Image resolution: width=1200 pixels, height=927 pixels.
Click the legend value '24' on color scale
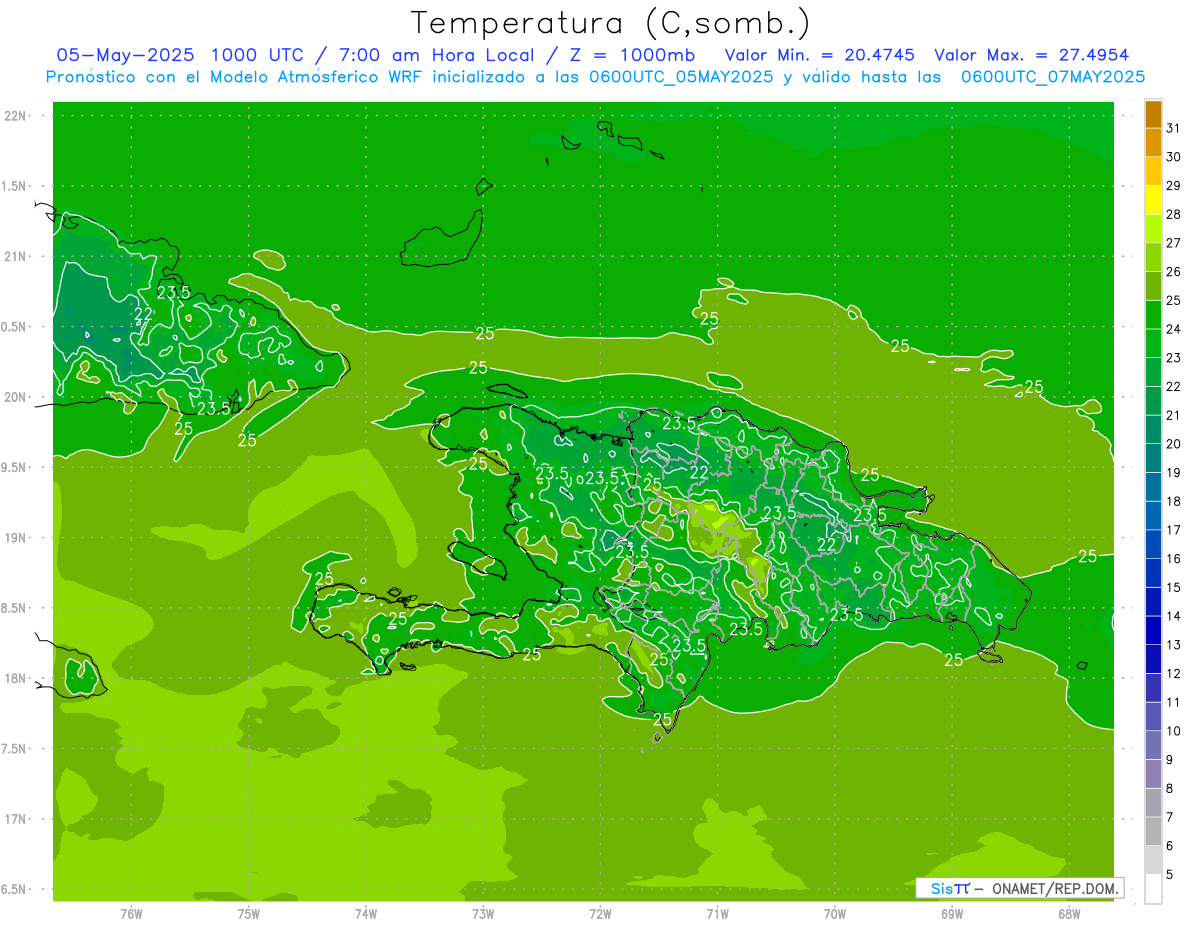coord(1174,329)
